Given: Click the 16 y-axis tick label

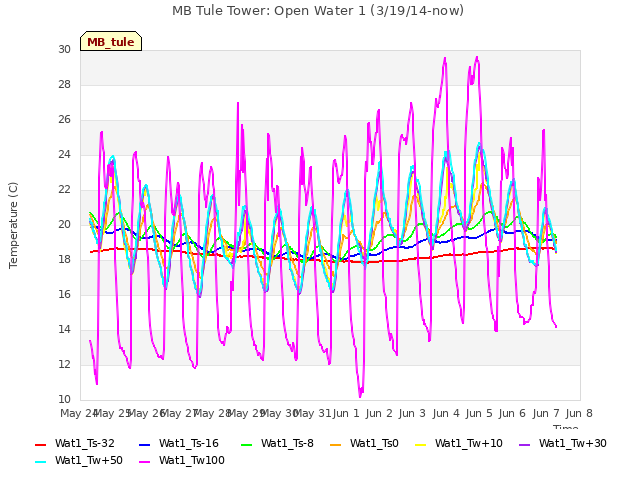Looking at the screenshot, I should (64, 295).
